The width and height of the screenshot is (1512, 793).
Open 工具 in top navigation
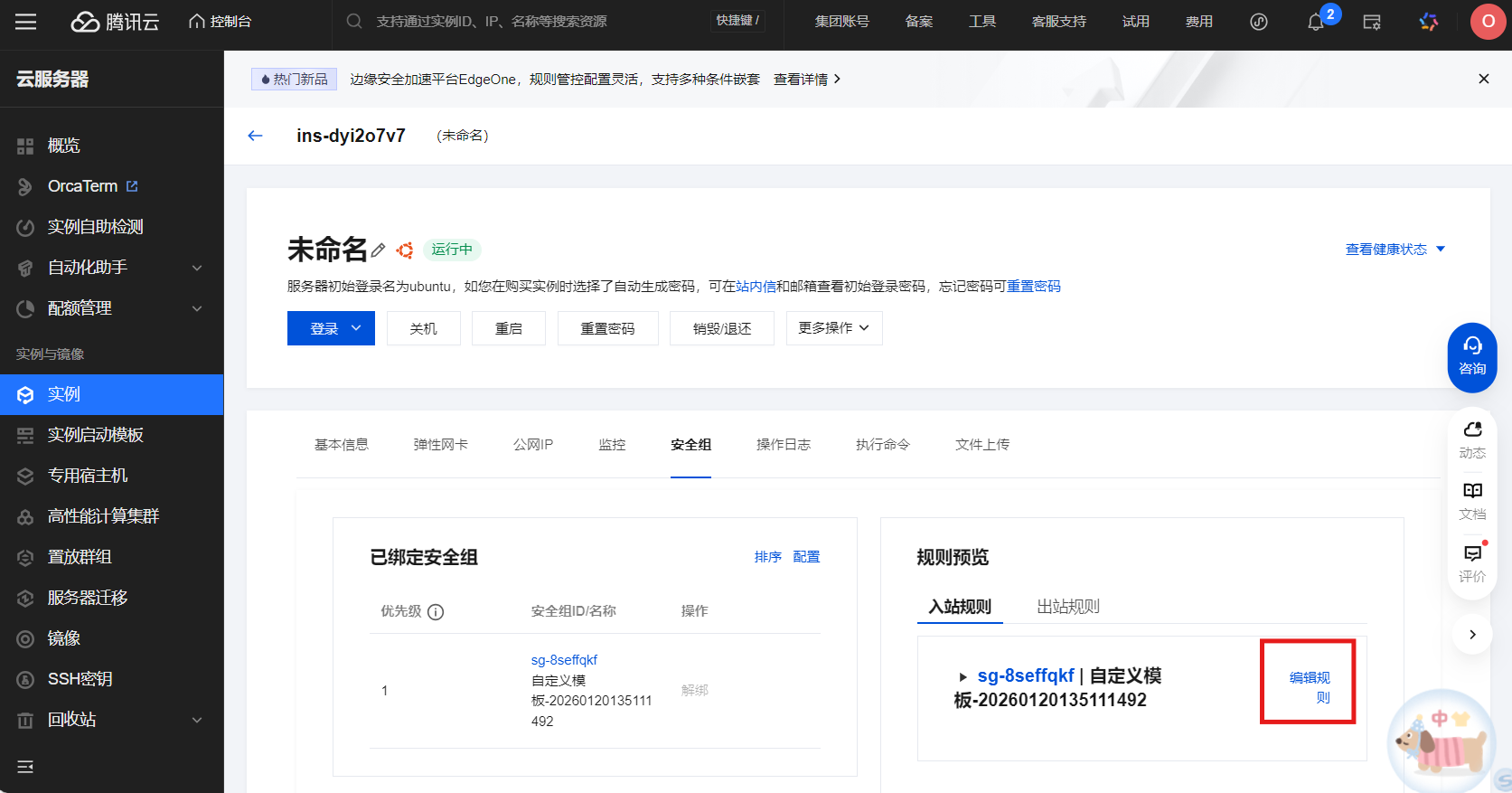tap(982, 22)
